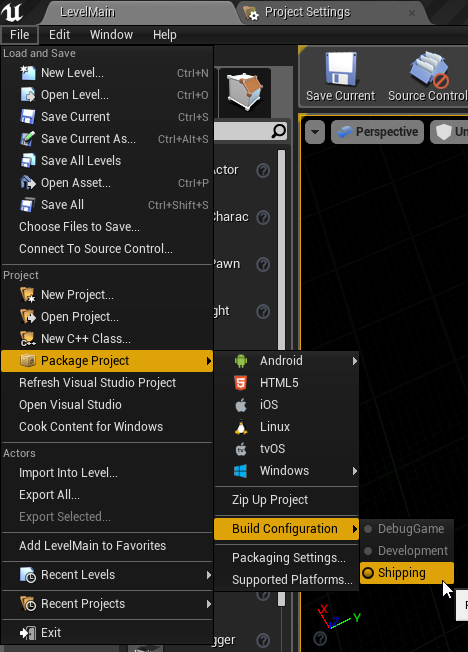Screen dimensions: 468x652
Task: Click the tvOS apple icon
Action: (241, 449)
